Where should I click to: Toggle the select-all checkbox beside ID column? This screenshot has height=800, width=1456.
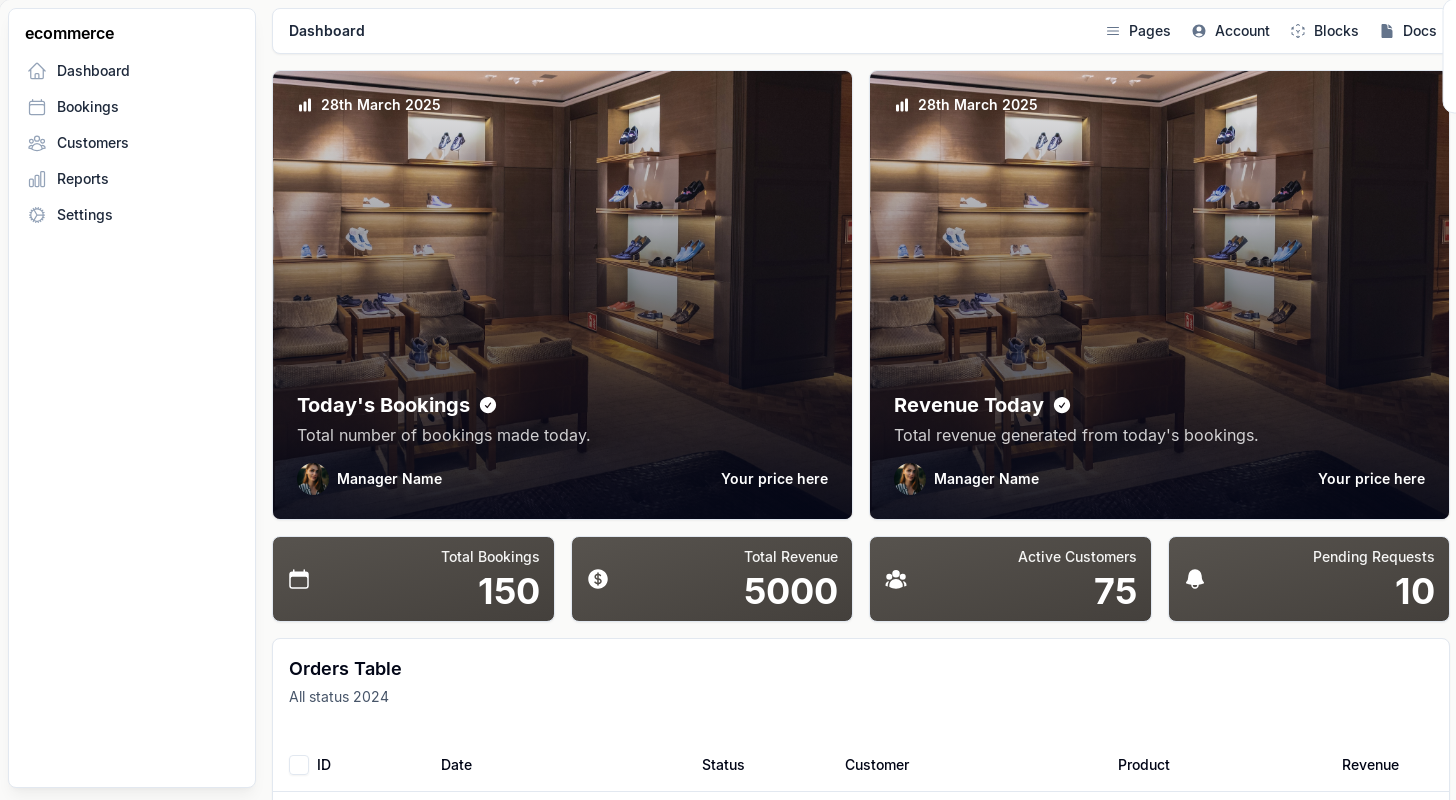click(x=299, y=765)
